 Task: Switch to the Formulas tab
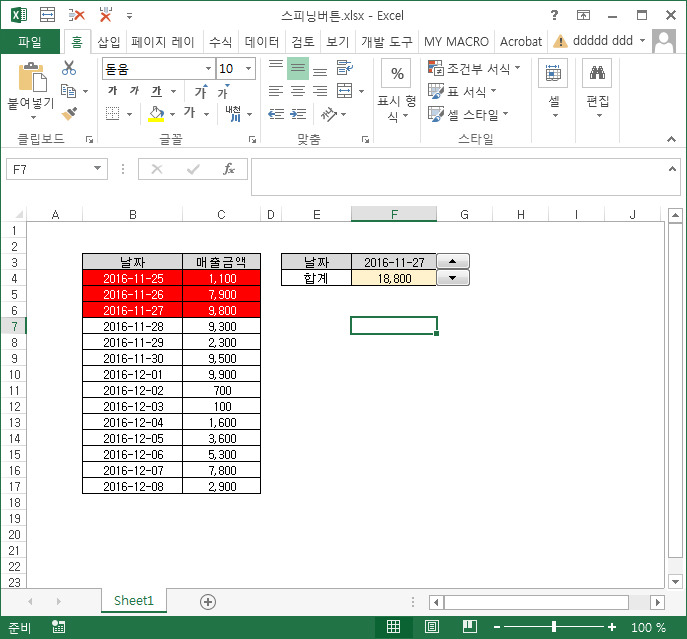pyautogui.click(x=220, y=42)
